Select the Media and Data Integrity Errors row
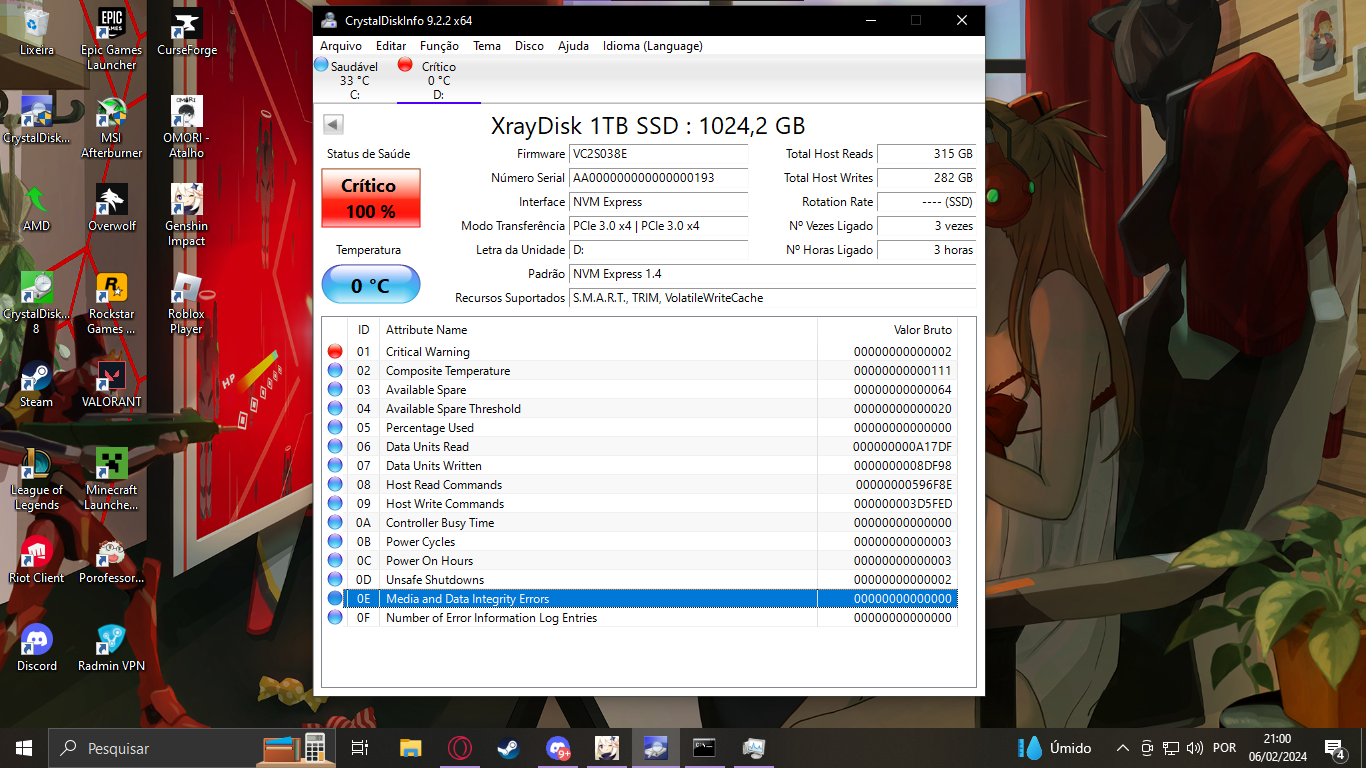Viewport: 1366px width, 768px height. [640, 599]
